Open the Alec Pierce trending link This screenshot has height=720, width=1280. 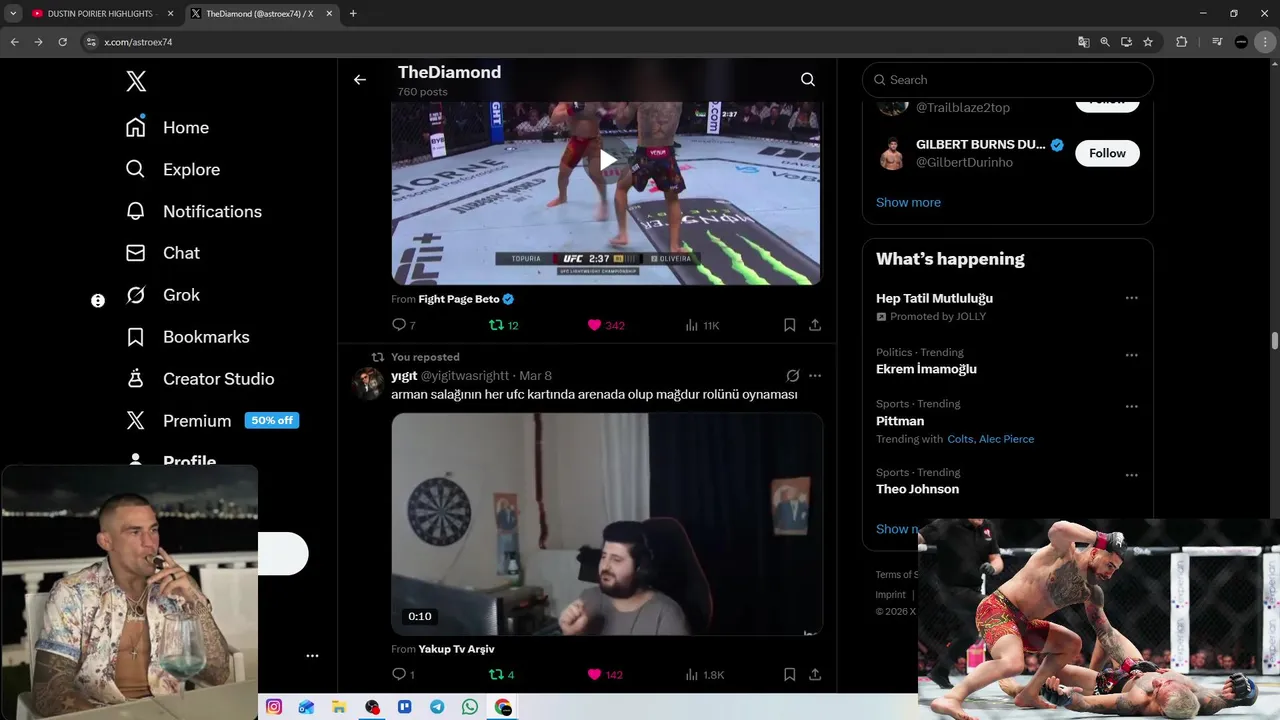click(1006, 439)
